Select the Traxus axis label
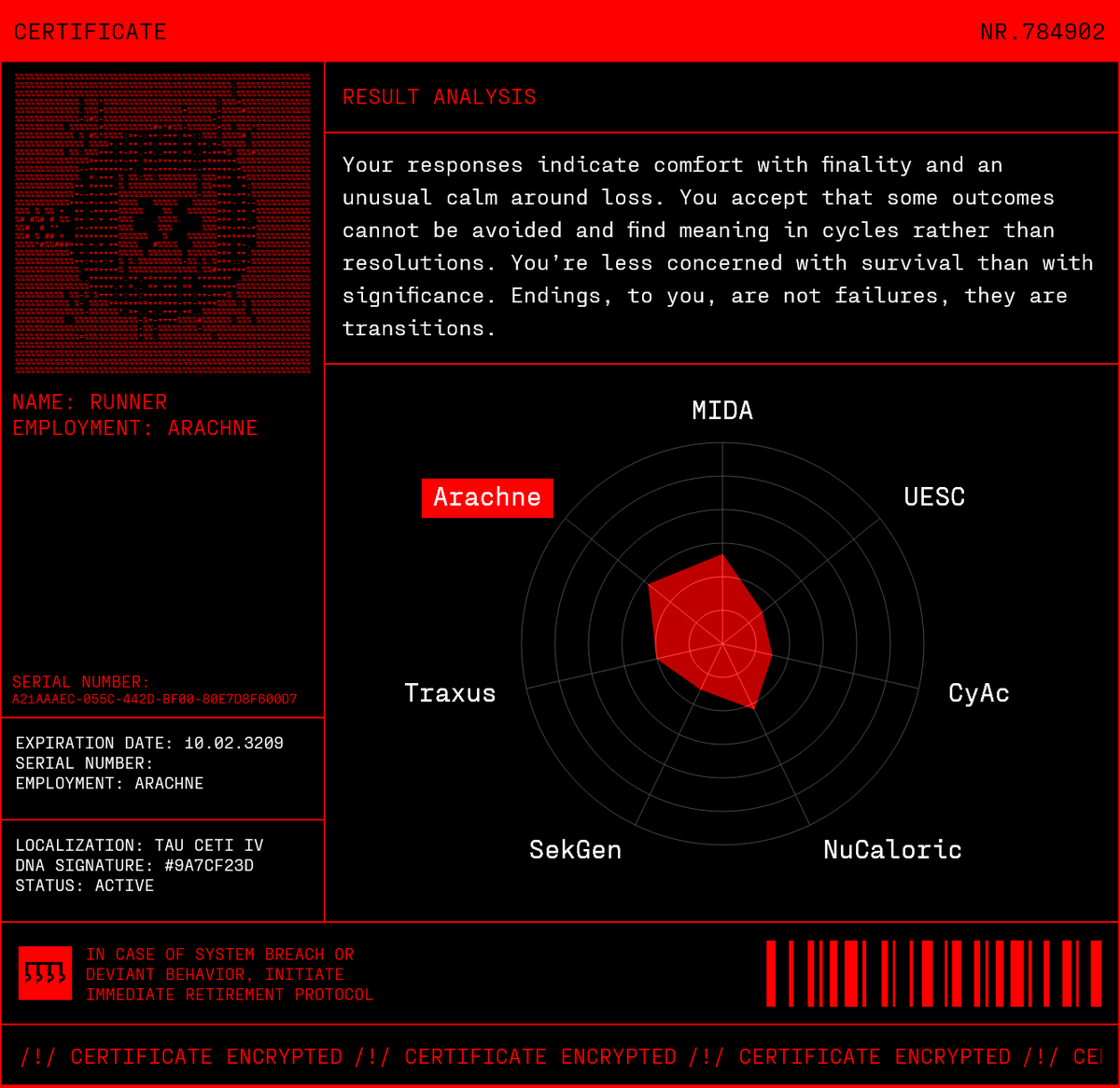This screenshot has width=1120, height=1088. pyautogui.click(x=451, y=693)
